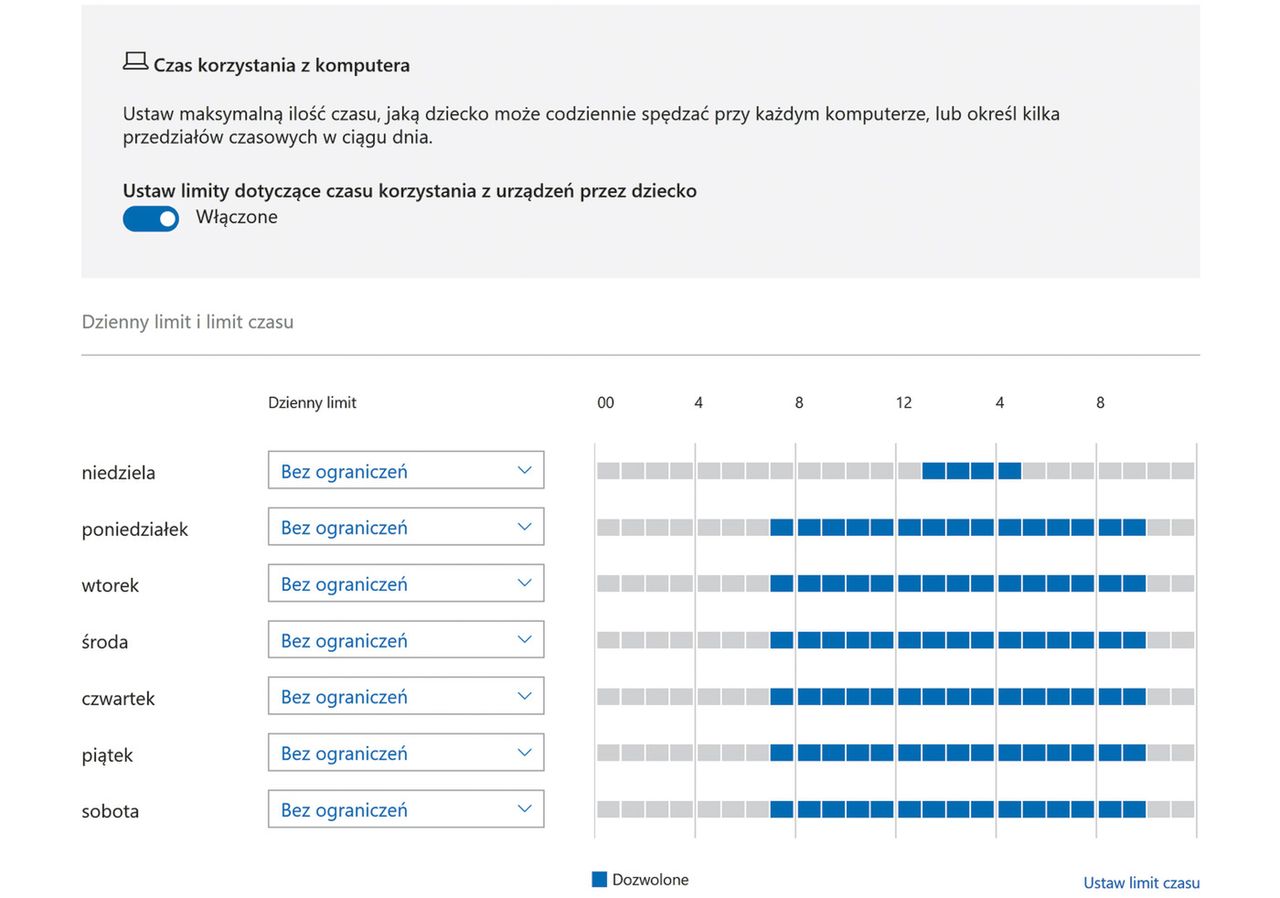Choose a limit in the czwartek dropdown
The image size is (1280, 898).
(406, 696)
